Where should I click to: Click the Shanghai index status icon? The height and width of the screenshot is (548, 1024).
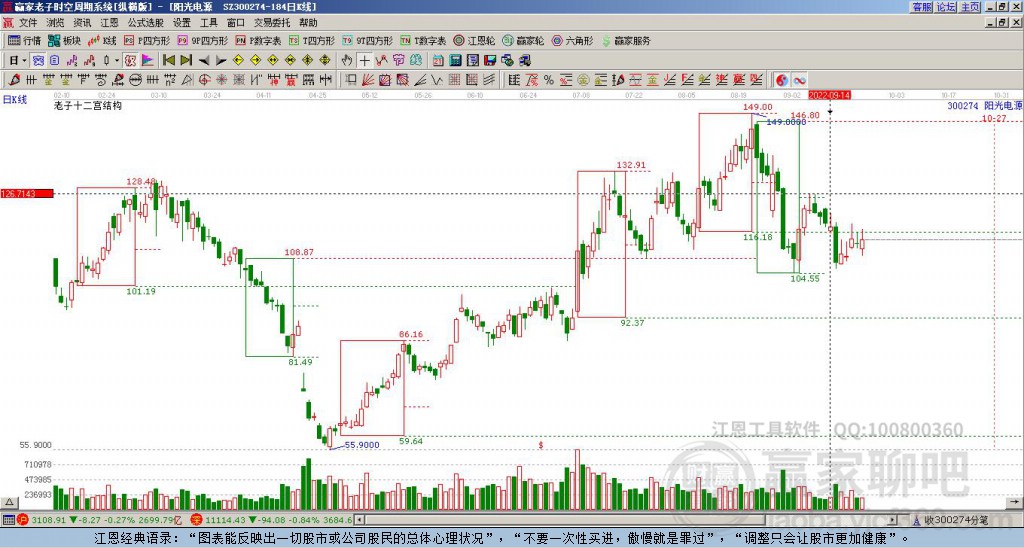(22, 520)
